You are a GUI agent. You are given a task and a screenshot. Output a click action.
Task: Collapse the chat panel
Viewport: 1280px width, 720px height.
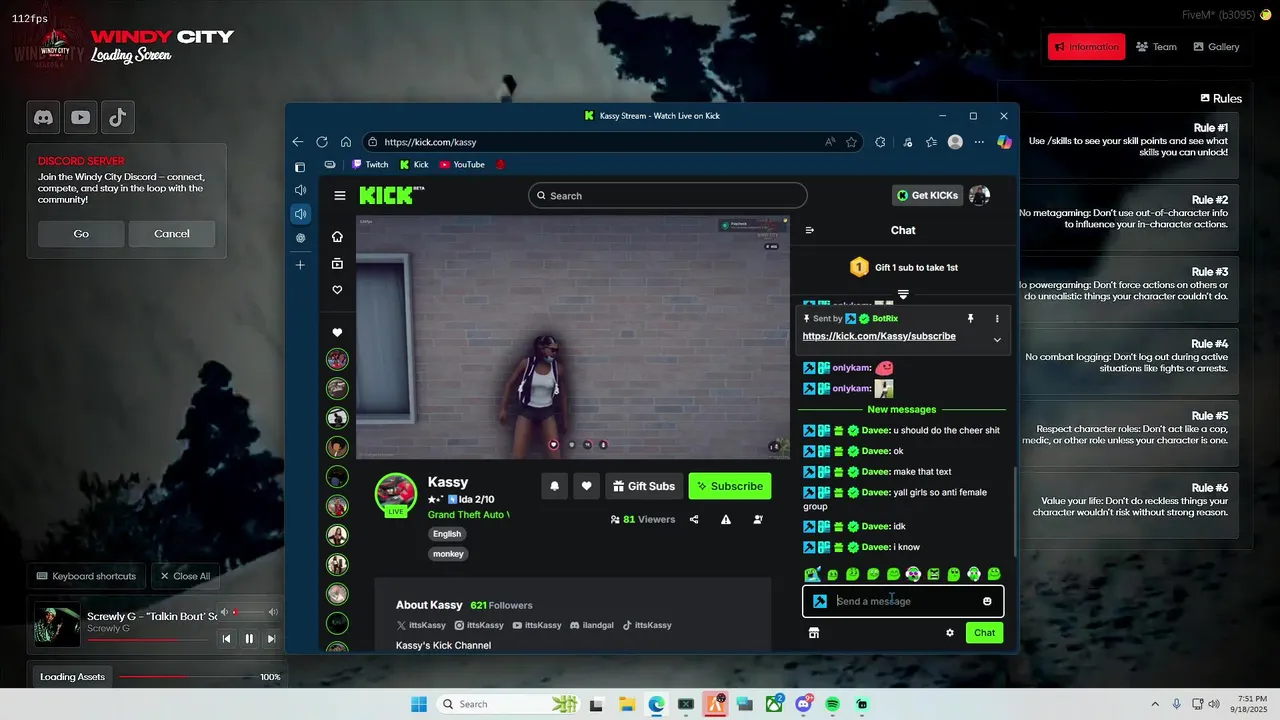(x=810, y=230)
